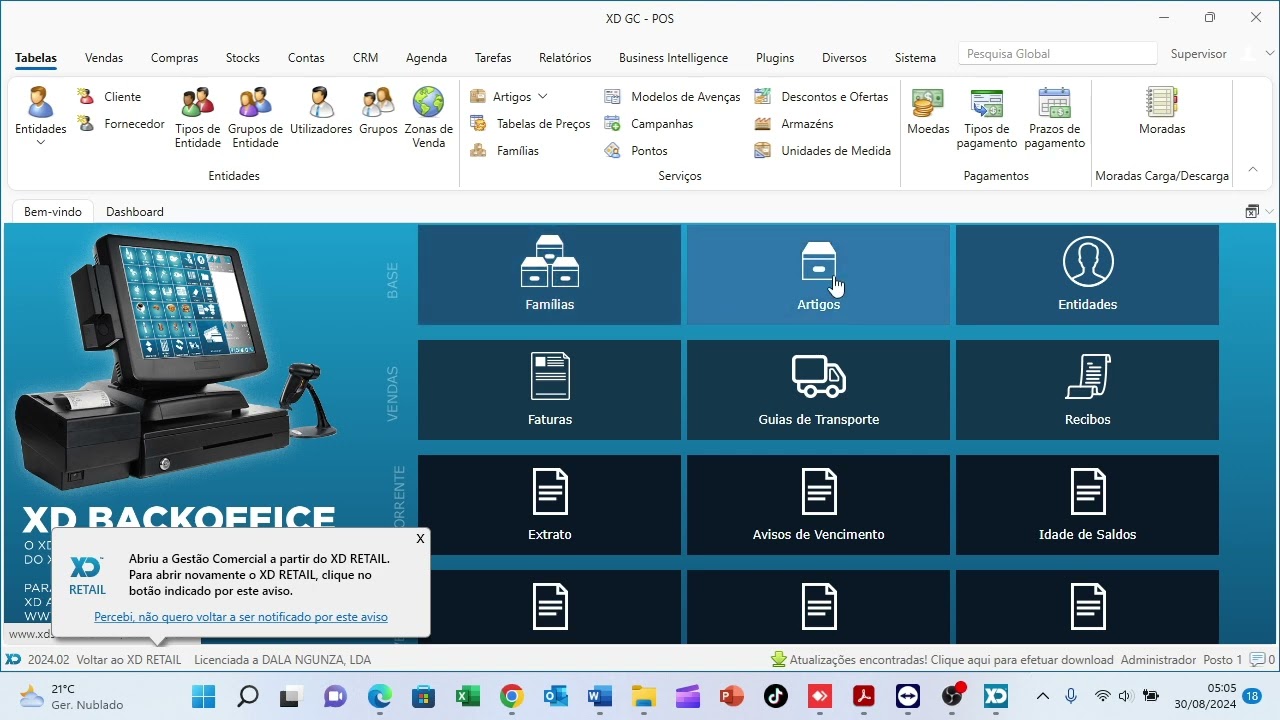Viewport: 1280px width, 720px height.
Task: Expand the Entidades dropdown arrow
Action: click(41, 143)
